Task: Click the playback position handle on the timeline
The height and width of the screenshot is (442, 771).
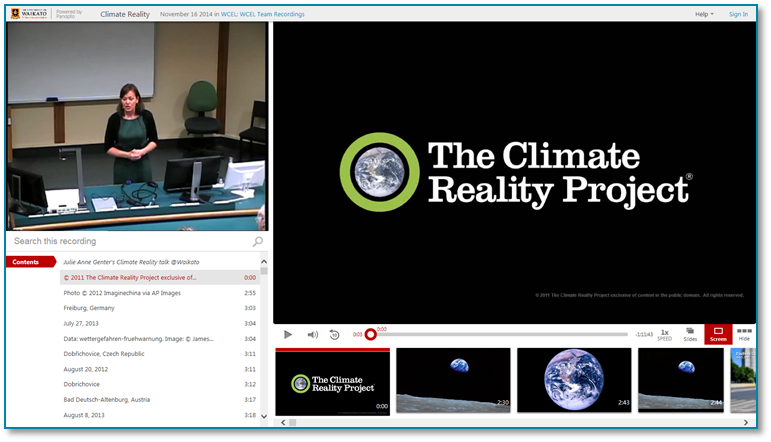Action: tap(371, 335)
